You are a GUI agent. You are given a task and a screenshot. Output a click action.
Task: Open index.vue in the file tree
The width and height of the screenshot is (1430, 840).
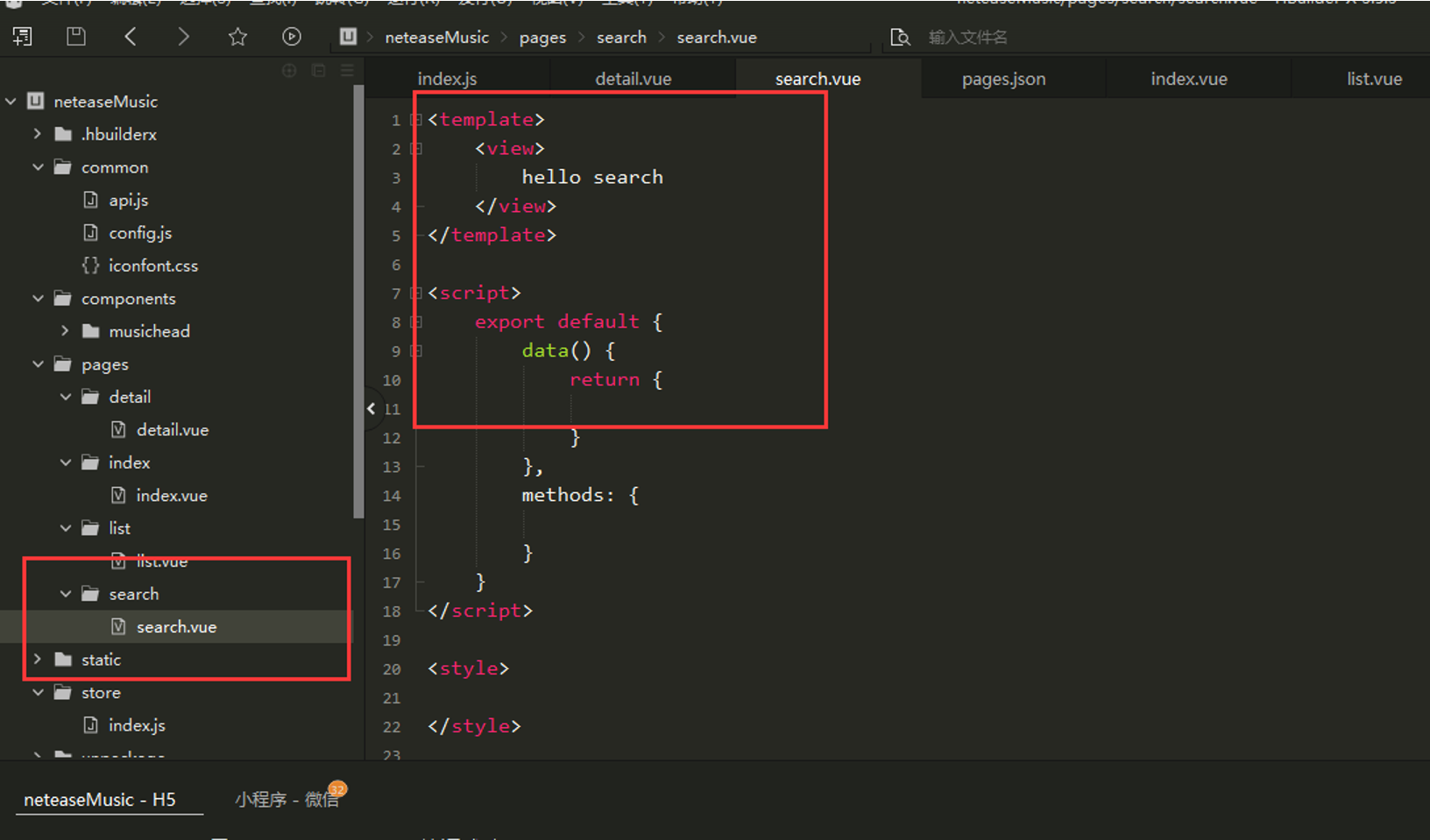point(172,496)
